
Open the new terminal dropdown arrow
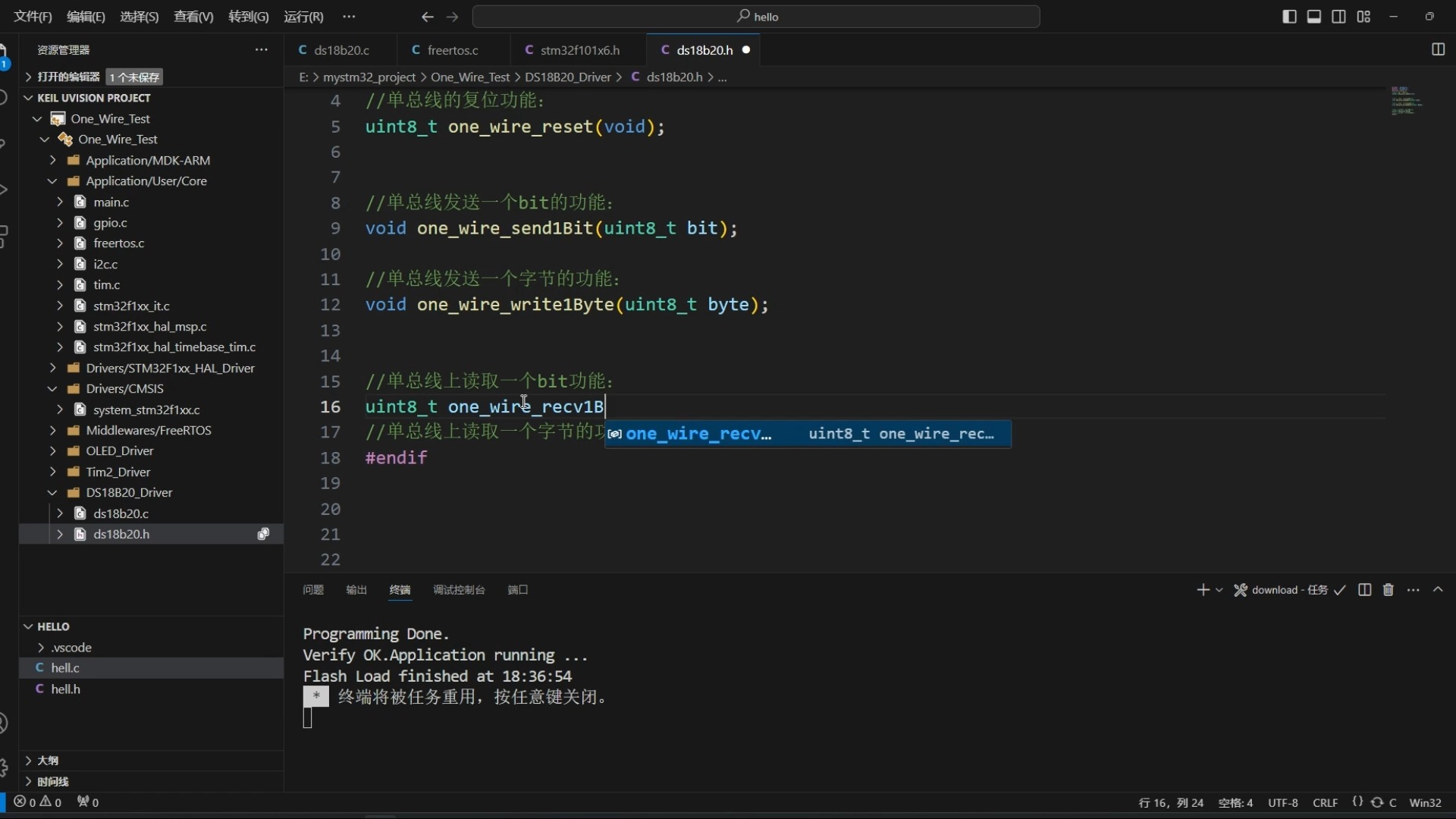pyautogui.click(x=1219, y=590)
